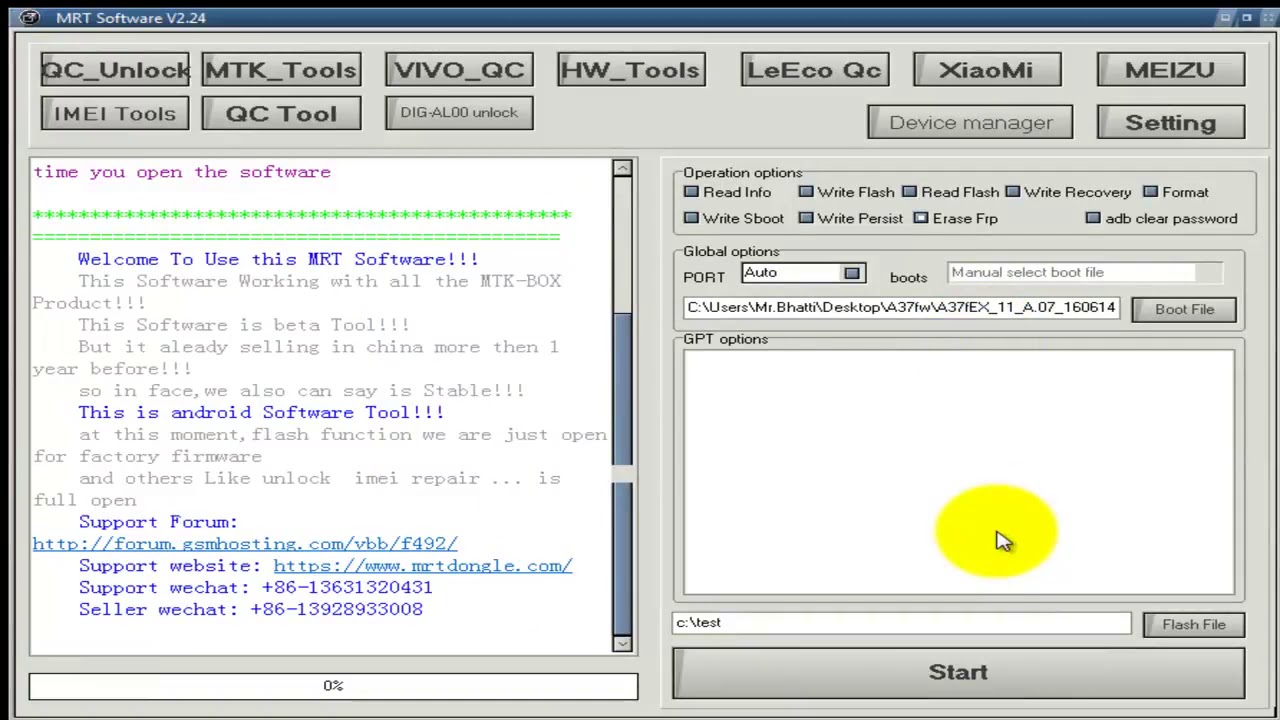The height and width of the screenshot is (720, 1280).
Task: Click the log scrollbar up arrow
Action: tap(623, 168)
